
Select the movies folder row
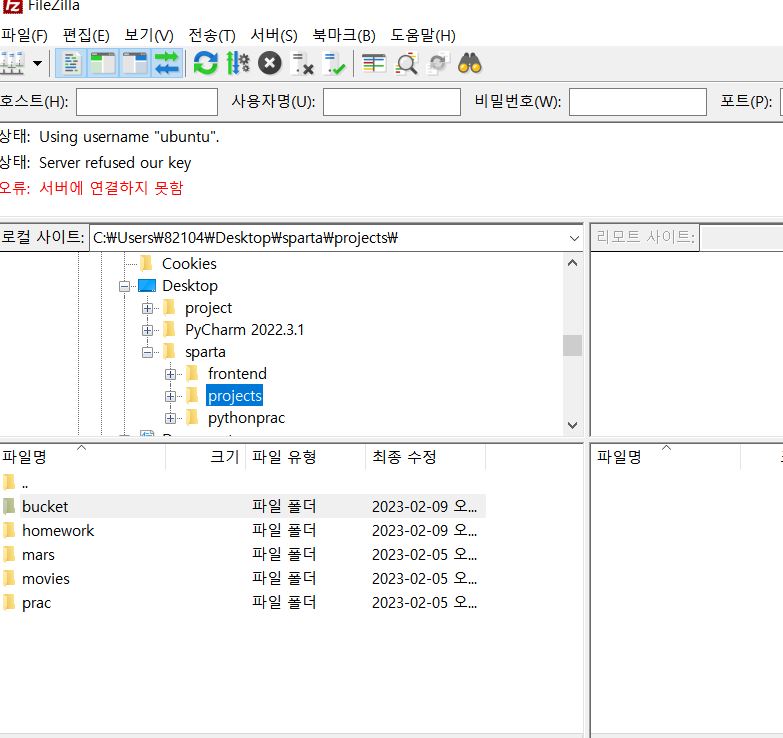pyautogui.click(x=243, y=578)
